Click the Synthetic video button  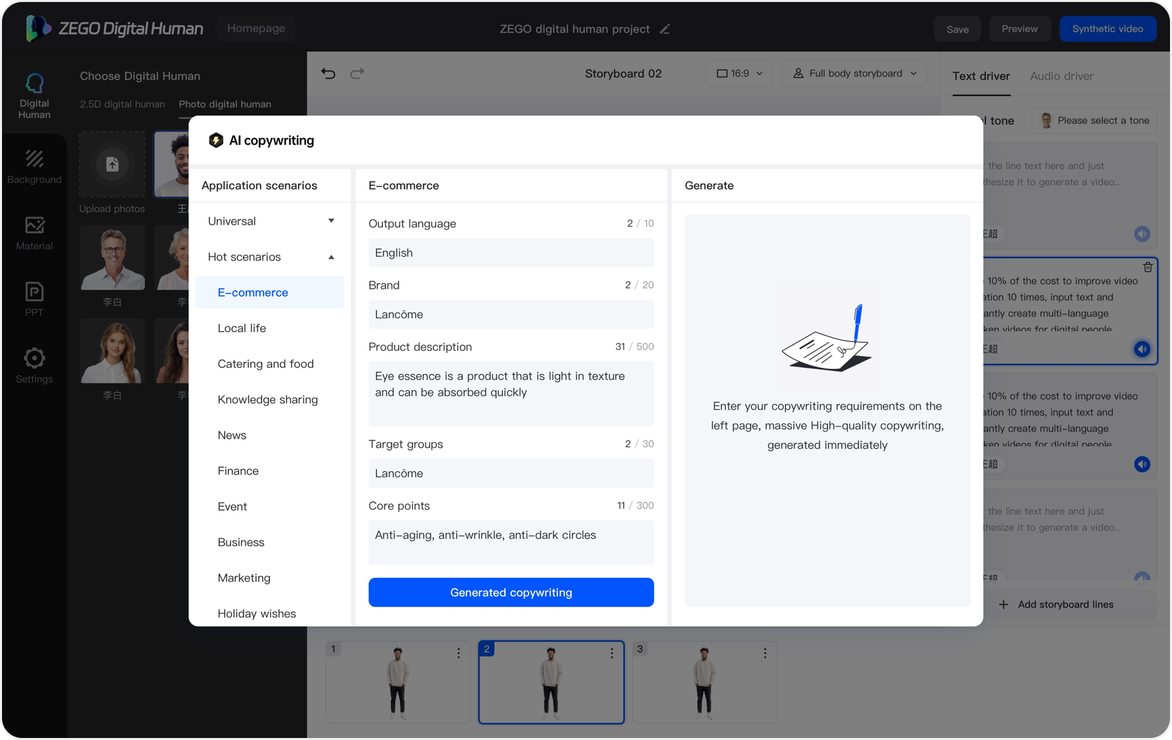[1107, 29]
